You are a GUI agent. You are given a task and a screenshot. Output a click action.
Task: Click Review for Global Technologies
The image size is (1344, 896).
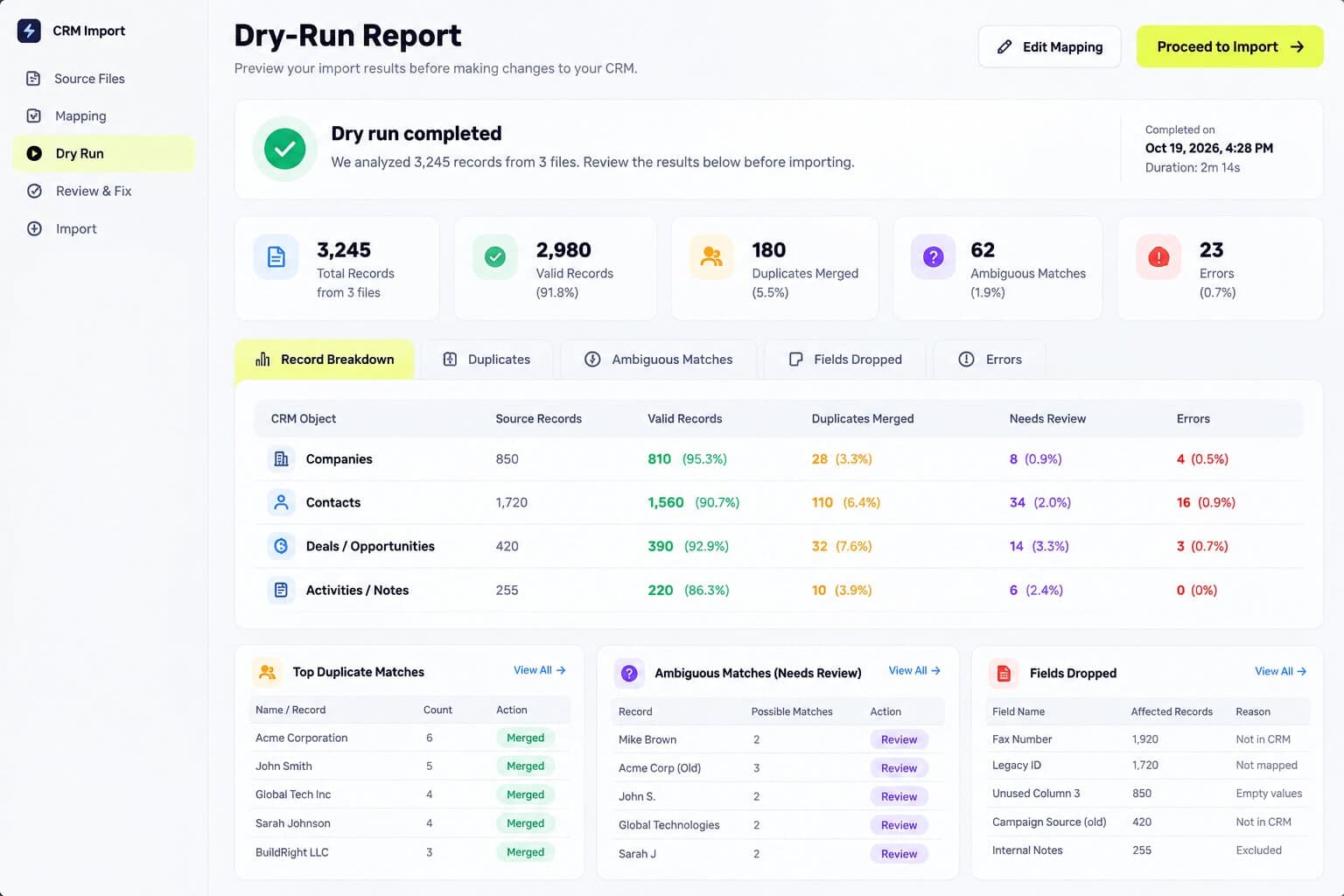(x=899, y=825)
